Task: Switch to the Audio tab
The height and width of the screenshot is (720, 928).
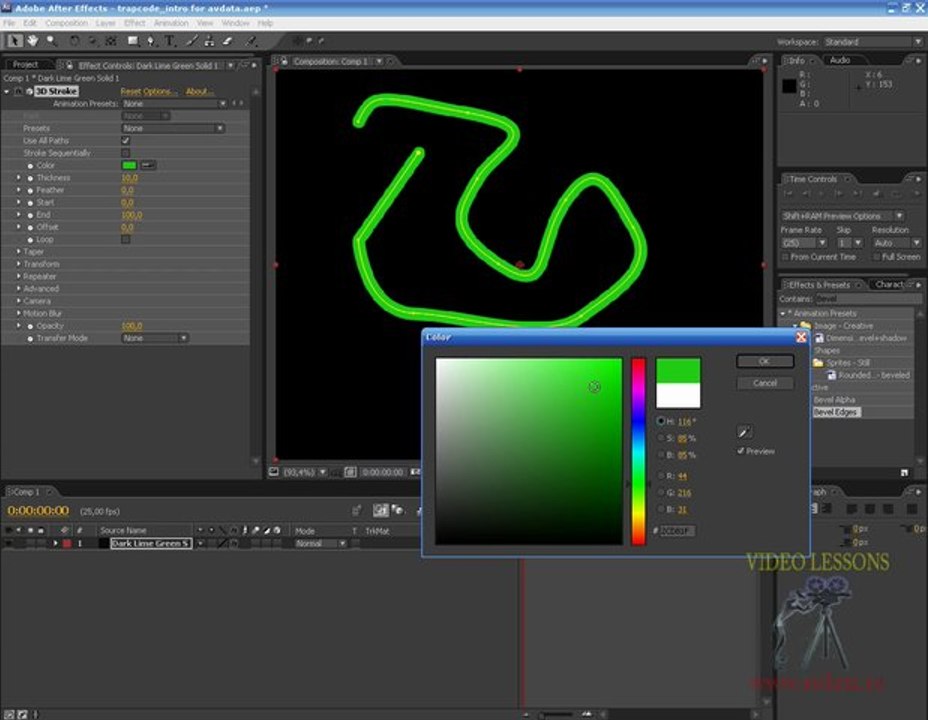Action: (x=840, y=60)
